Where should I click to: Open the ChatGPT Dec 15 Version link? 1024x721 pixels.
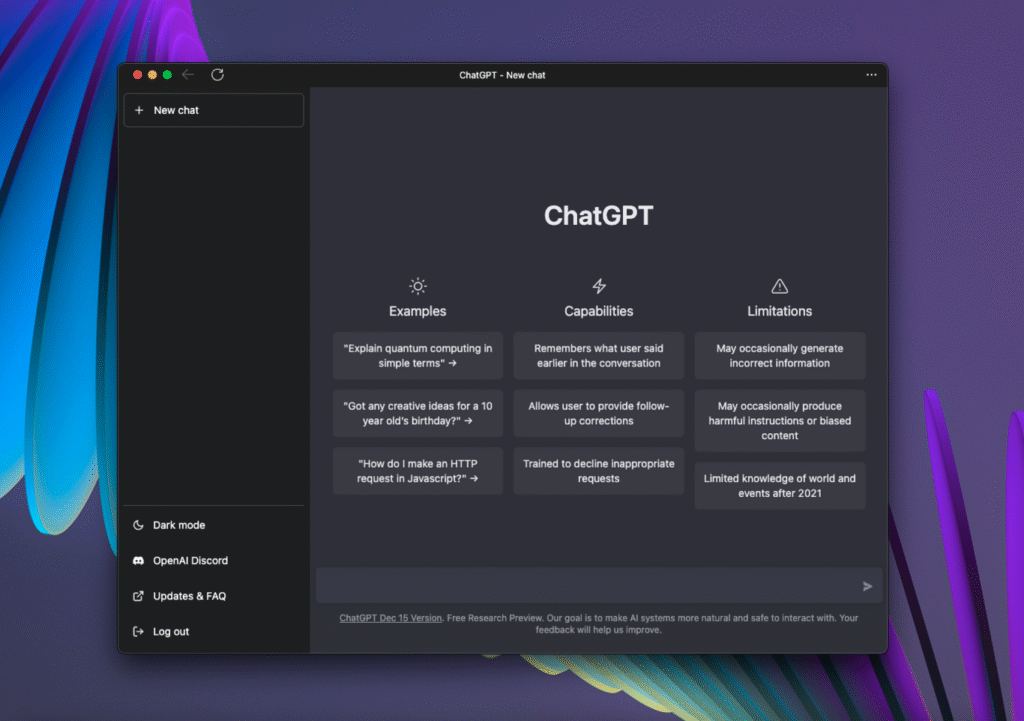point(391,618)
